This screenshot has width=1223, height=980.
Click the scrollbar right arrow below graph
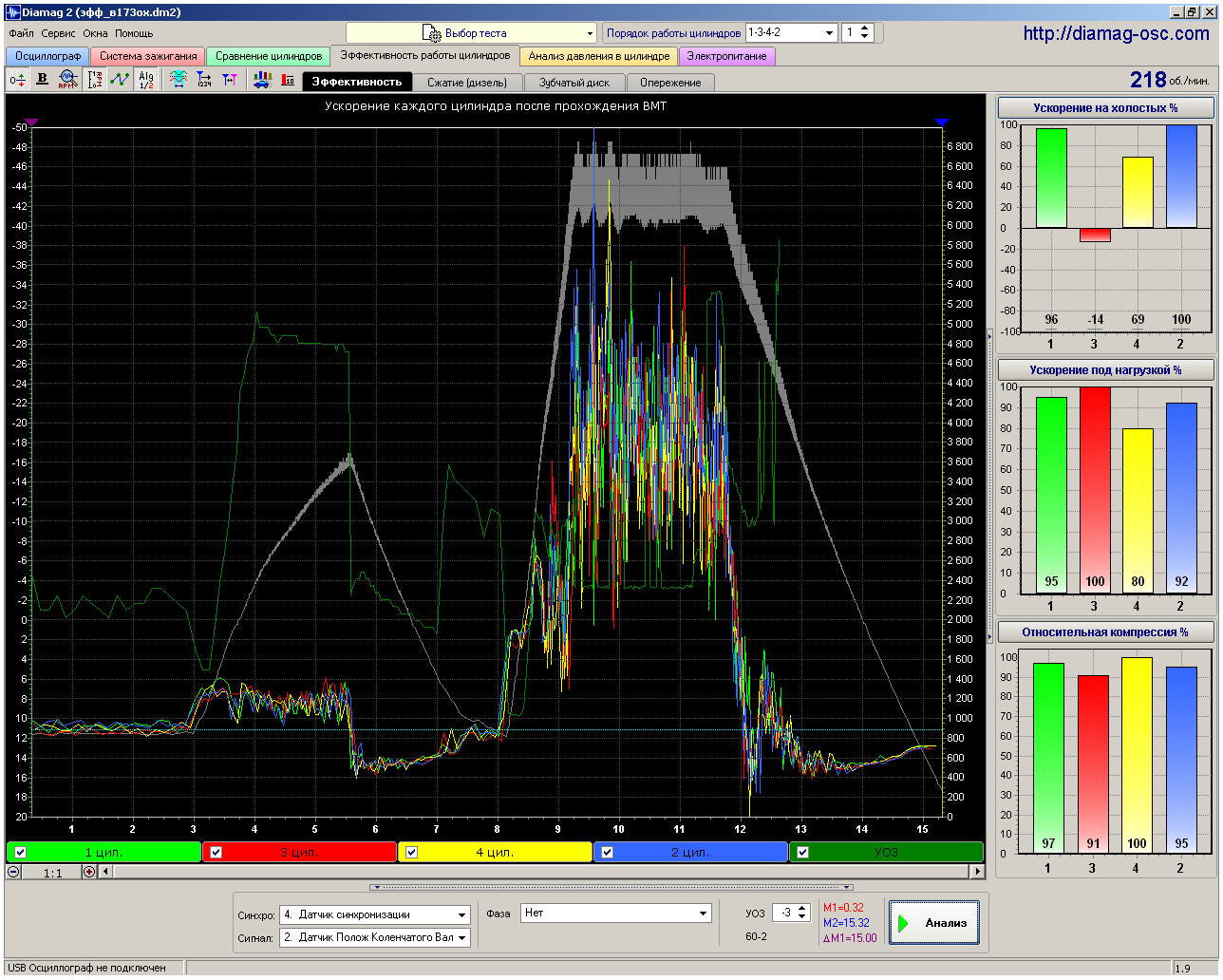[x=976, y=872]
